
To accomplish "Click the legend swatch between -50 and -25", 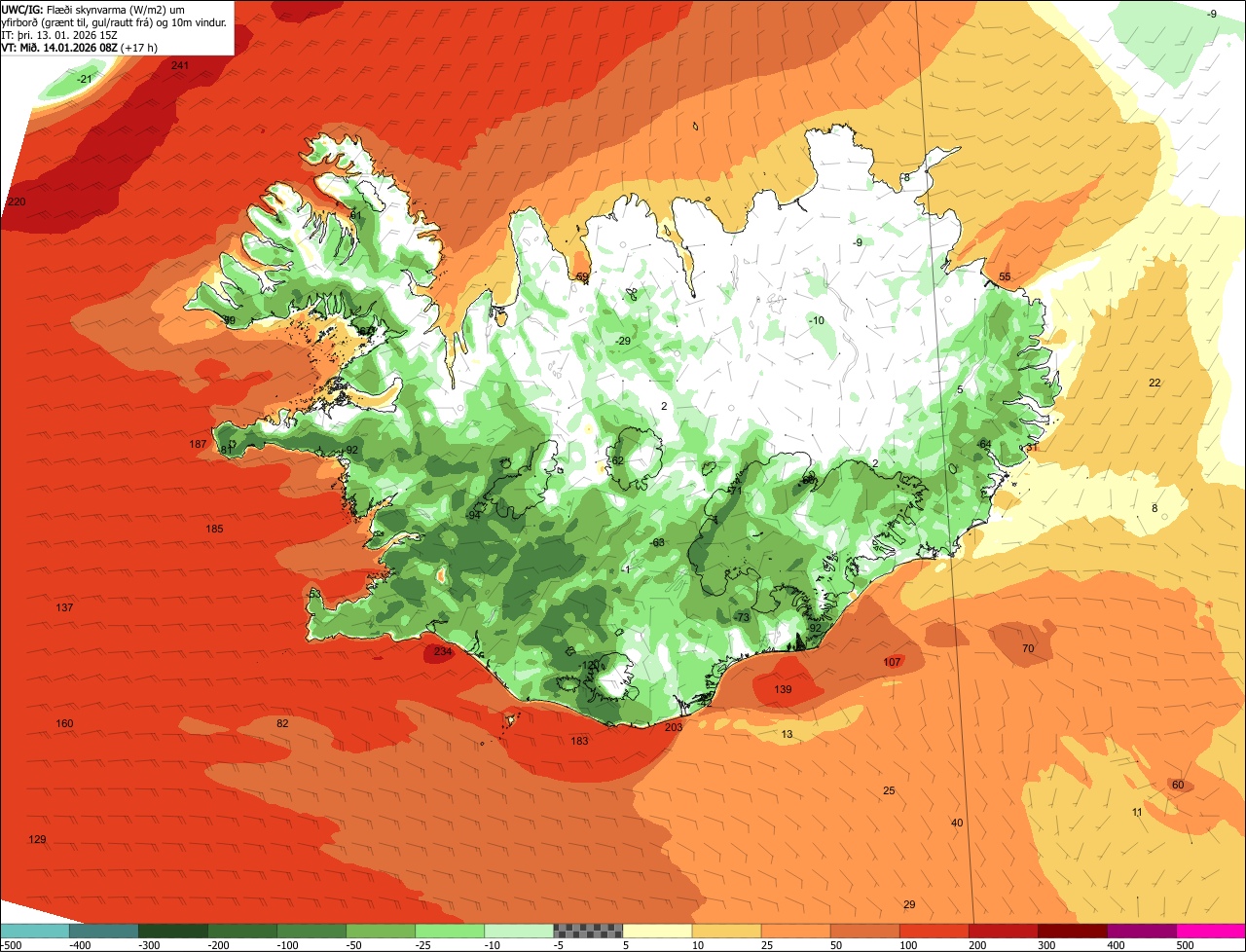I will point(381,931).
